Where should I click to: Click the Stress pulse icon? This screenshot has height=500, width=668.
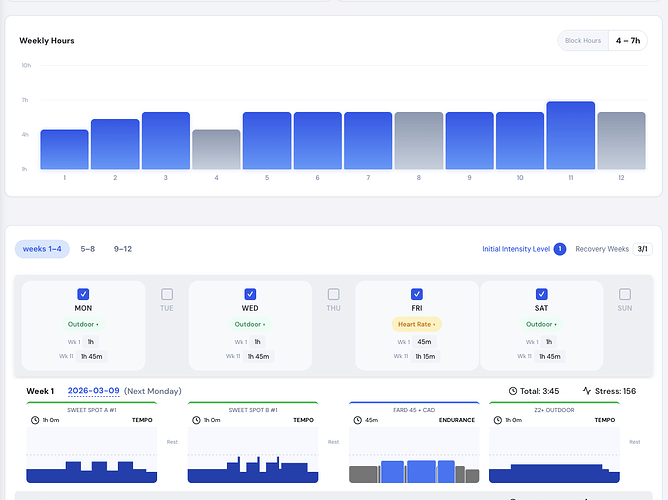click(x=586, y=391)
